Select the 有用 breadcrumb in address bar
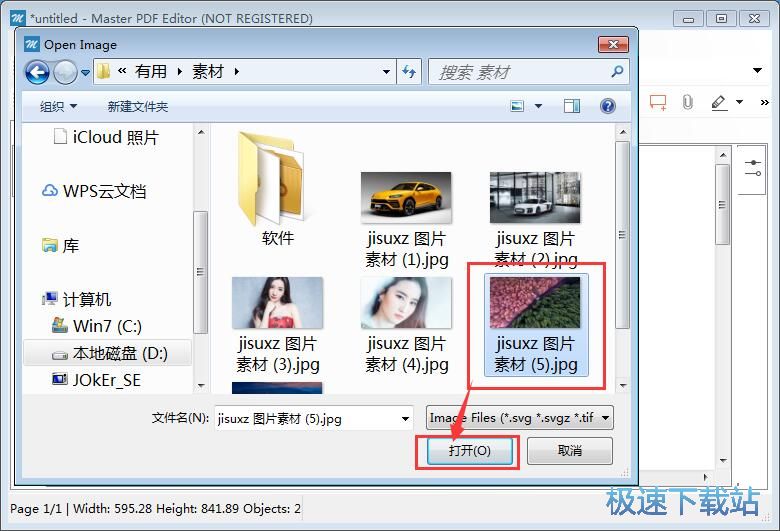The image size is (780, 531). pos(151,72)
